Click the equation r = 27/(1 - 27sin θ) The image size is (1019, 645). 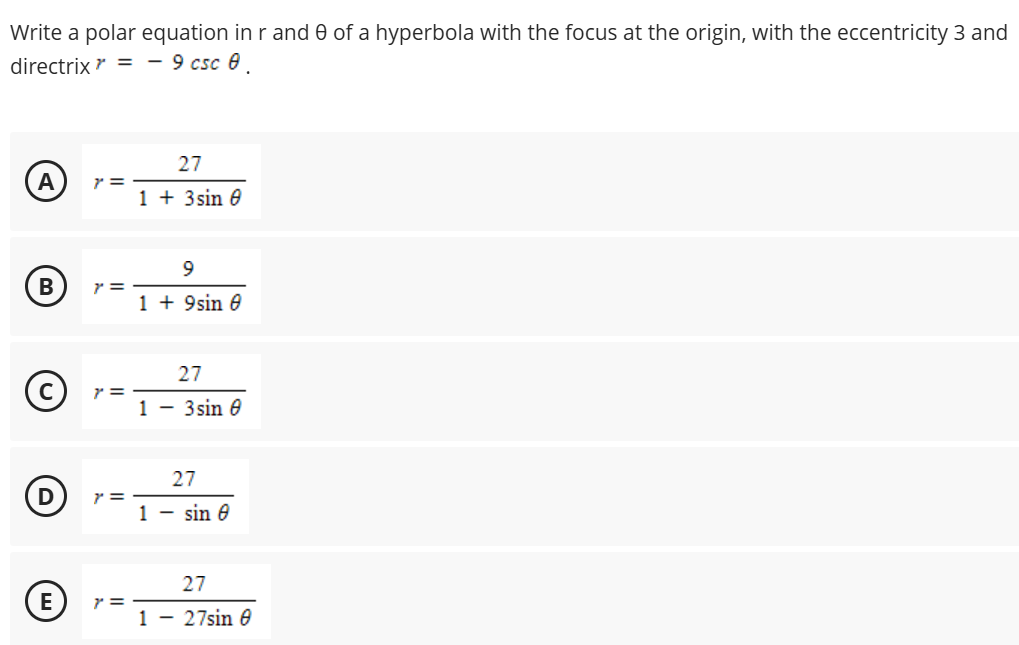[x=175, y=600]
